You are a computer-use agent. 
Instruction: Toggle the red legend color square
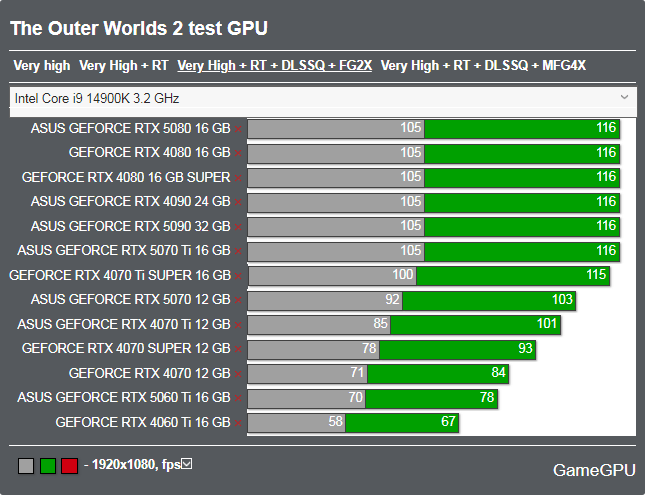(x=69, y=465)
